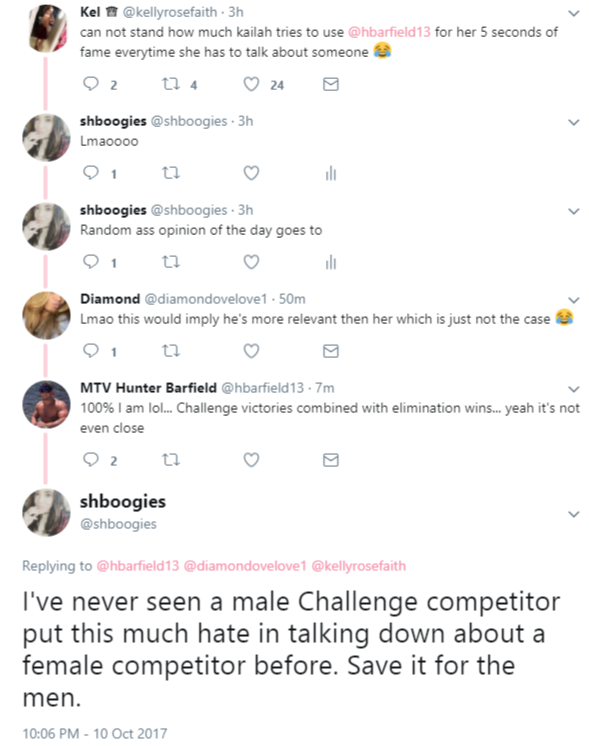Reply to Hunter Barfield's tweet with 2 replies
This screenshot has height=749, width=589.
tap(91, 460)
